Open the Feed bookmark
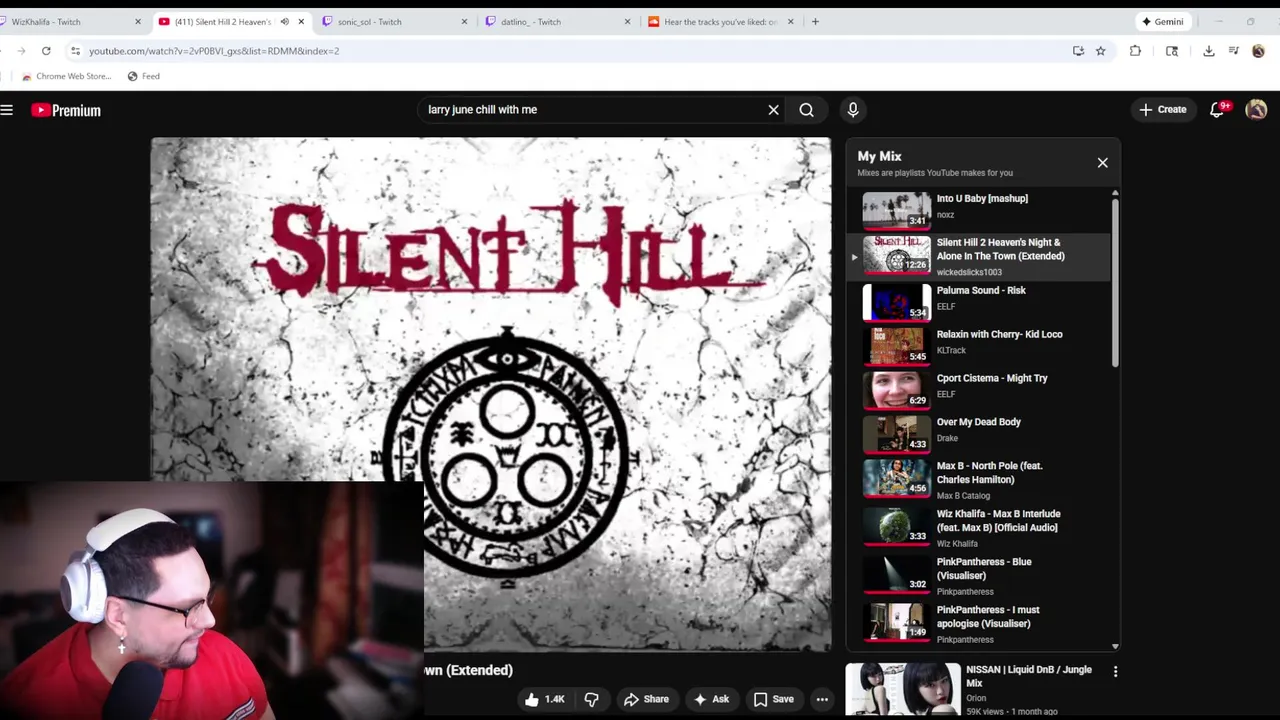 (143, 76)
